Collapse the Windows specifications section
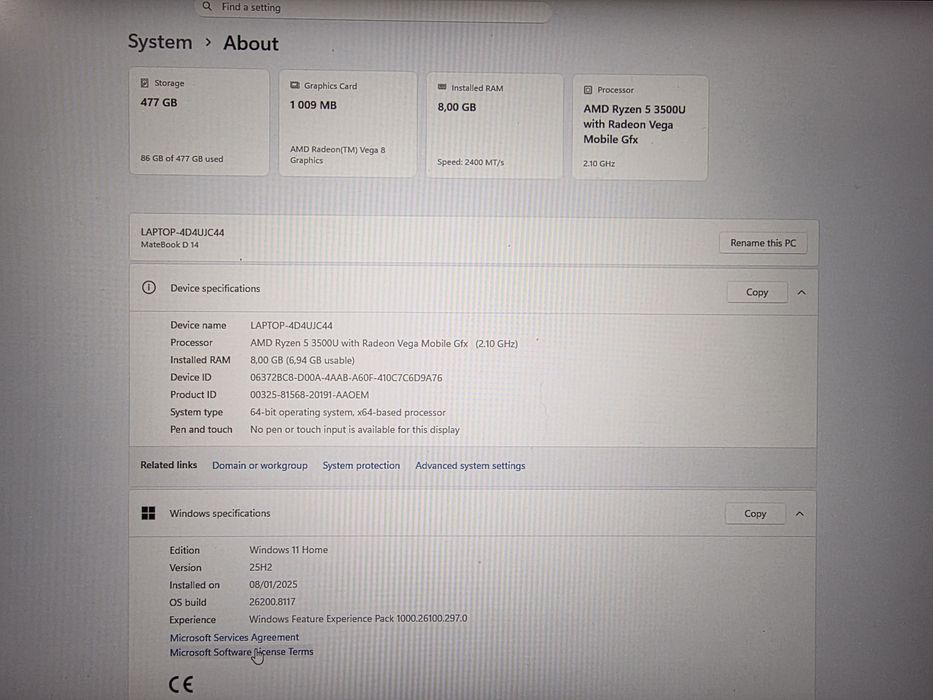Image resolution: width=933 pixels, height=700 pixels. click(x=800, y=514)
